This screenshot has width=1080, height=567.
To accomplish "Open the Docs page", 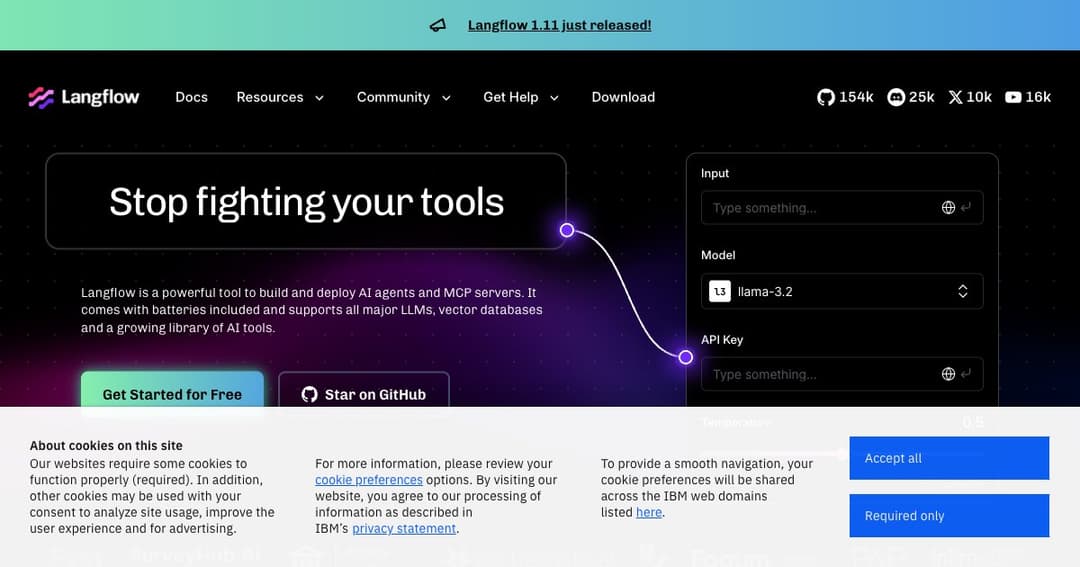I will (191, 97).
